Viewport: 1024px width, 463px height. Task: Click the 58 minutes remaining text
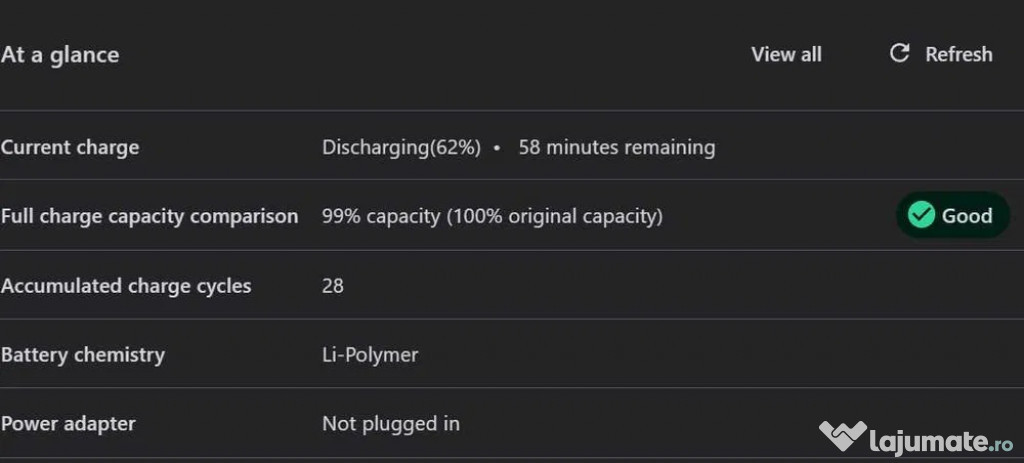click(x=616, y=148)
